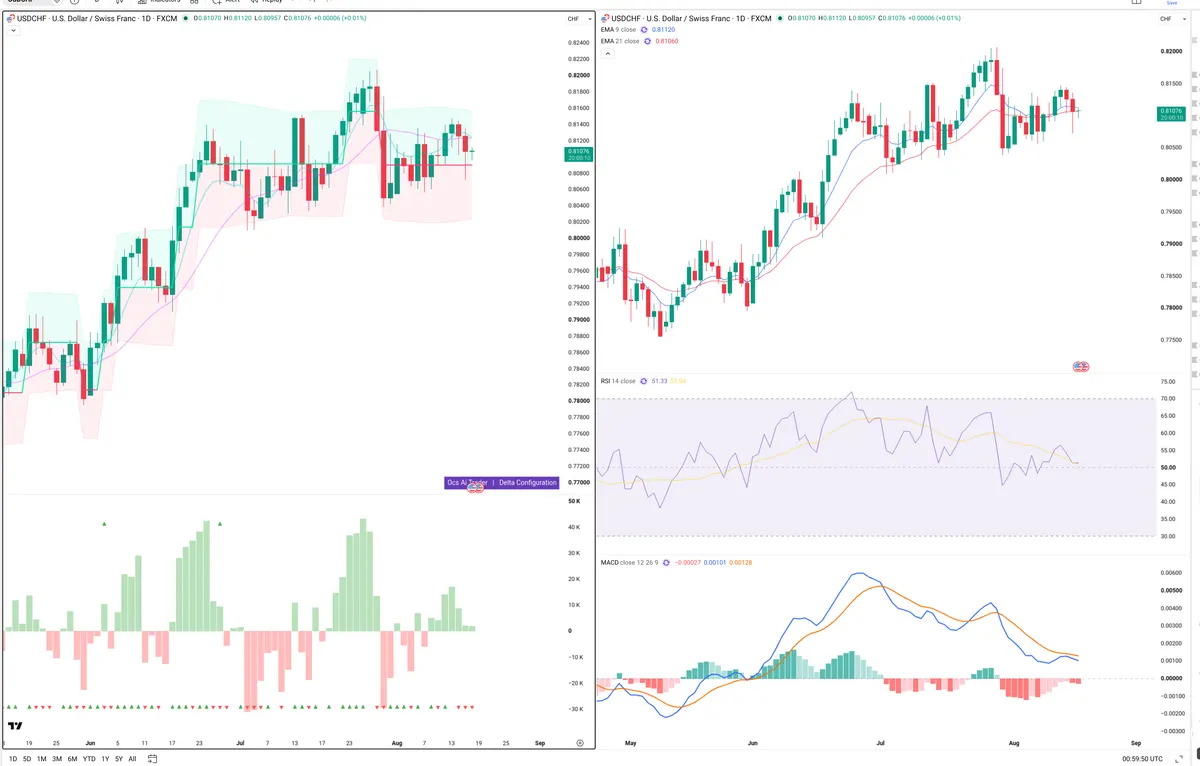
Task: Select All time range
Action: pyautogui.click(x=132, y=759)
